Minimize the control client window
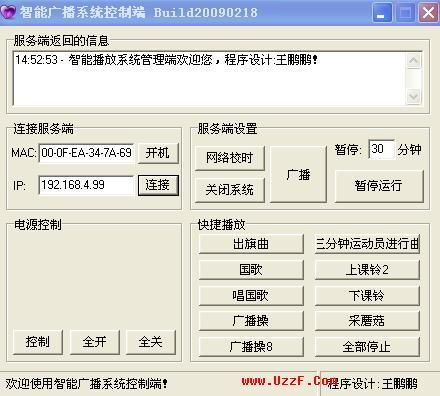This screenshot has height=396, width=440. point(381,13)
